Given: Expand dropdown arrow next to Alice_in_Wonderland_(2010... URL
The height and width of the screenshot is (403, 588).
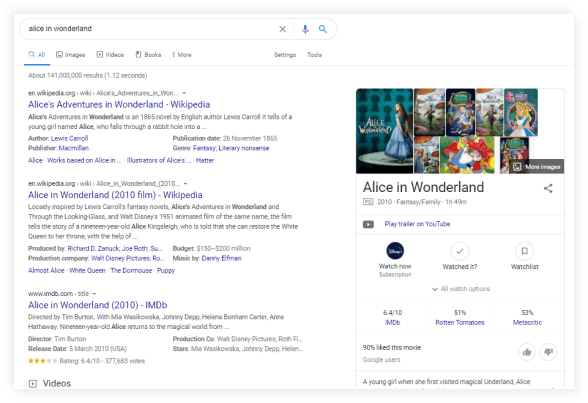Looking at the screenshot, I should [x=185, y=184].
